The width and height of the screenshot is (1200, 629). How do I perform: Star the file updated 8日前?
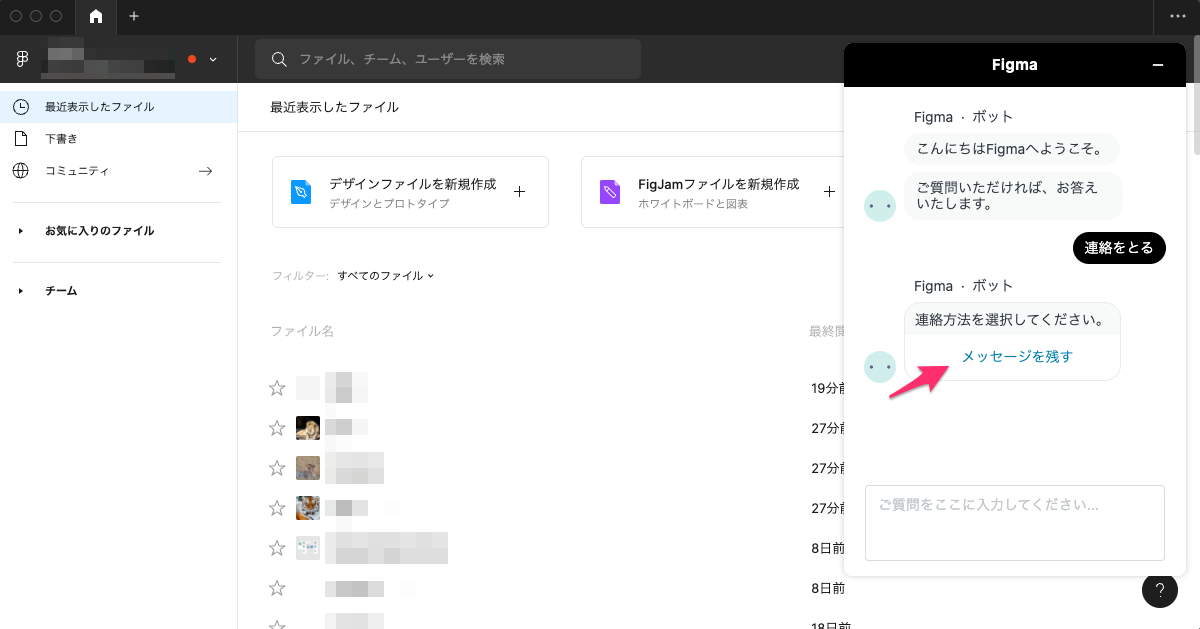coord(277,548)
